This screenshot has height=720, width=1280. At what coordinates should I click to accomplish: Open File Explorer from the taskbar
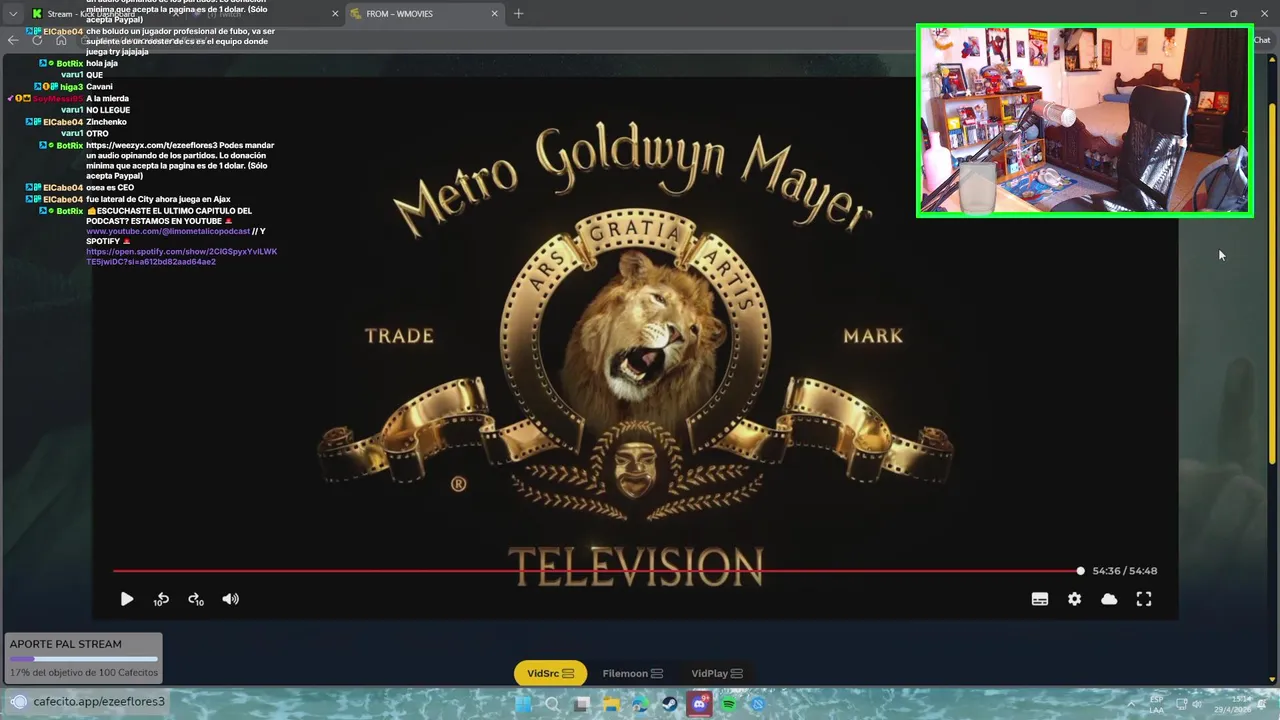coord(611,704)
